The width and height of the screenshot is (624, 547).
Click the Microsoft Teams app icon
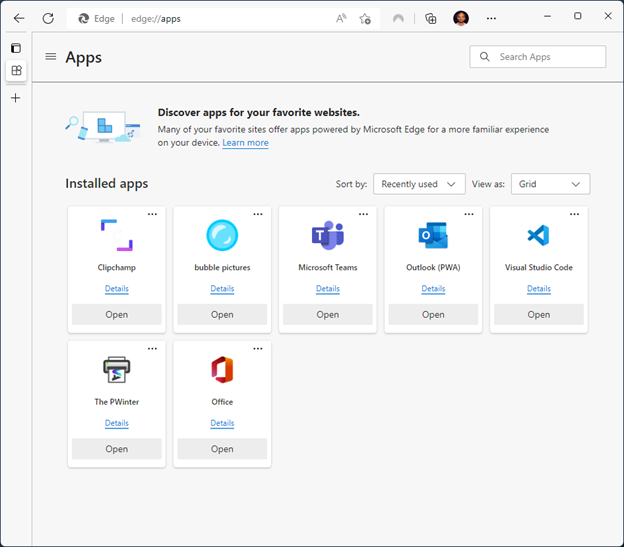(327, 235)
